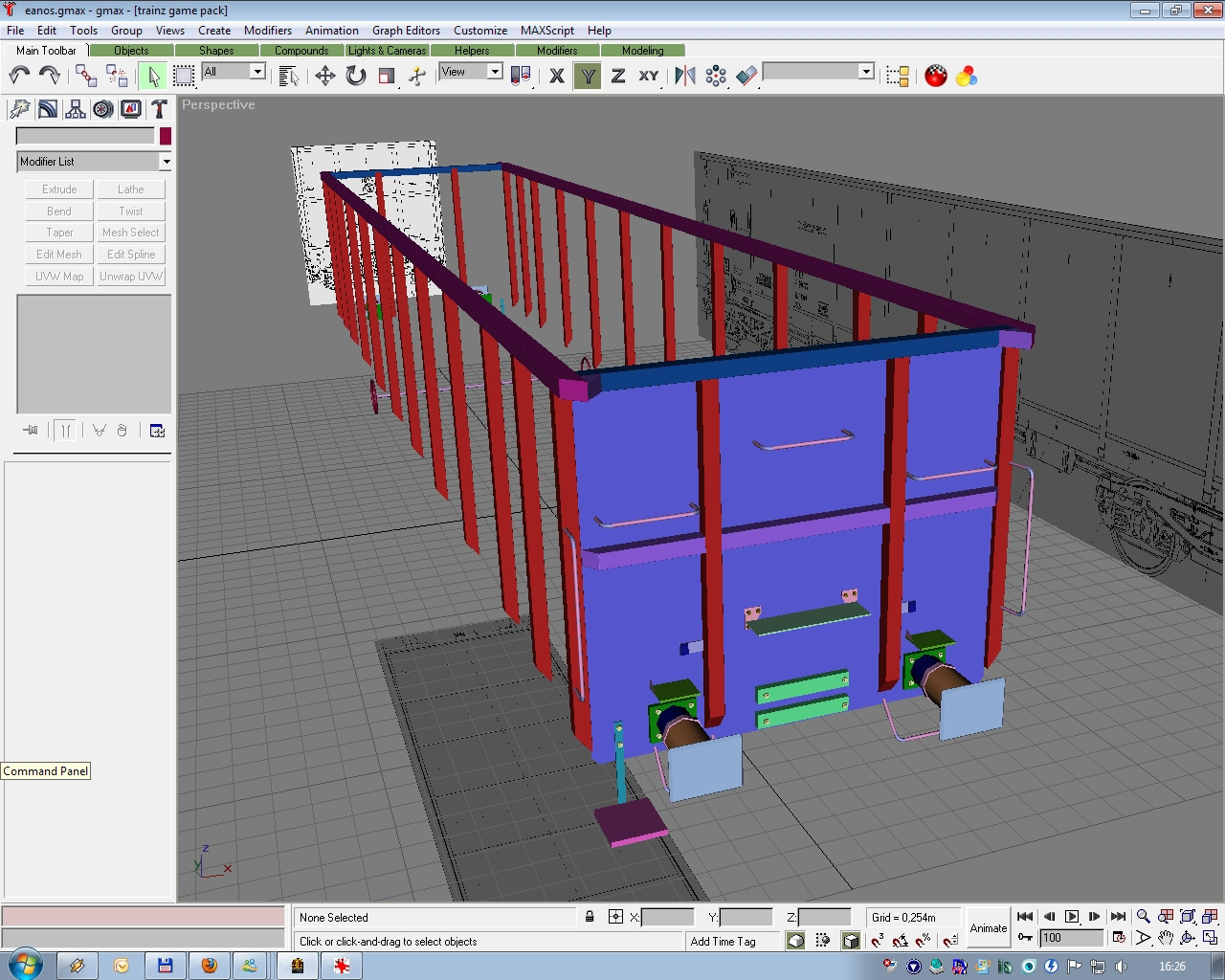Viewport: 1225px width, 980px height.
Task: Activate the Unlink Selection tool
Action: (x=117, y=76)
